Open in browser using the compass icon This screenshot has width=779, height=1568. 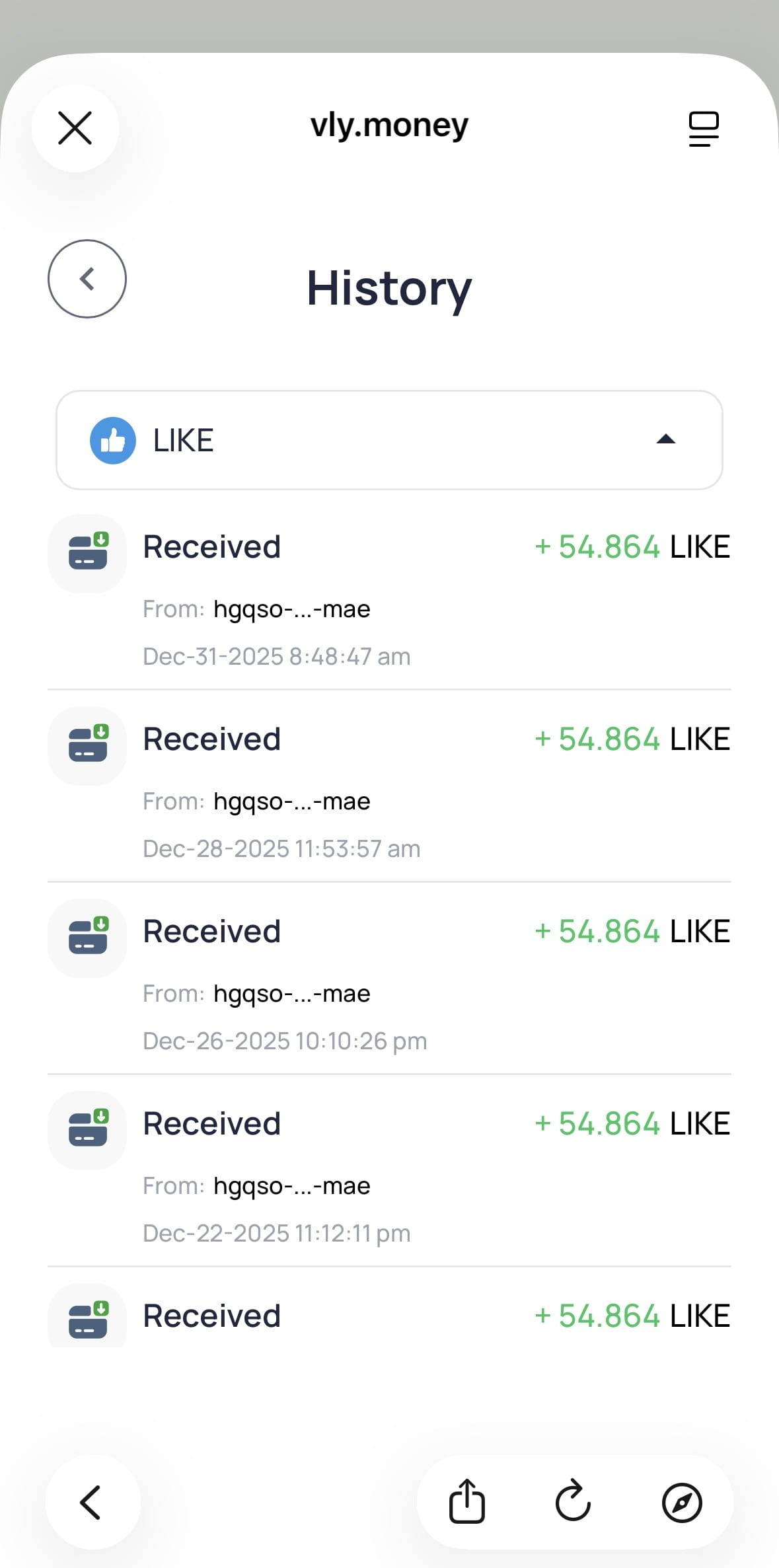681,1503
